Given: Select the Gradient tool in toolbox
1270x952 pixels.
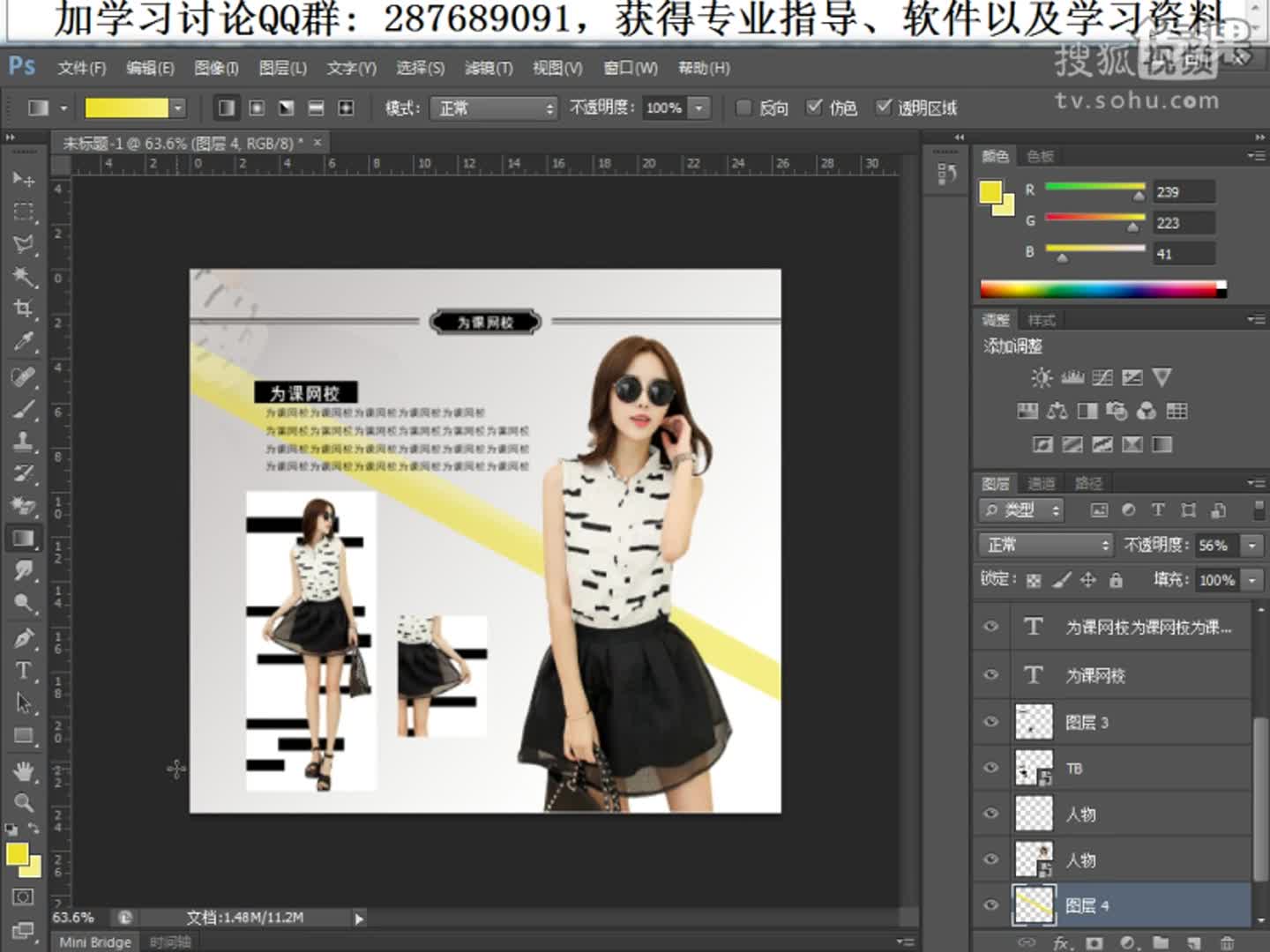Looking at the screenshot, I should [24, 539].
